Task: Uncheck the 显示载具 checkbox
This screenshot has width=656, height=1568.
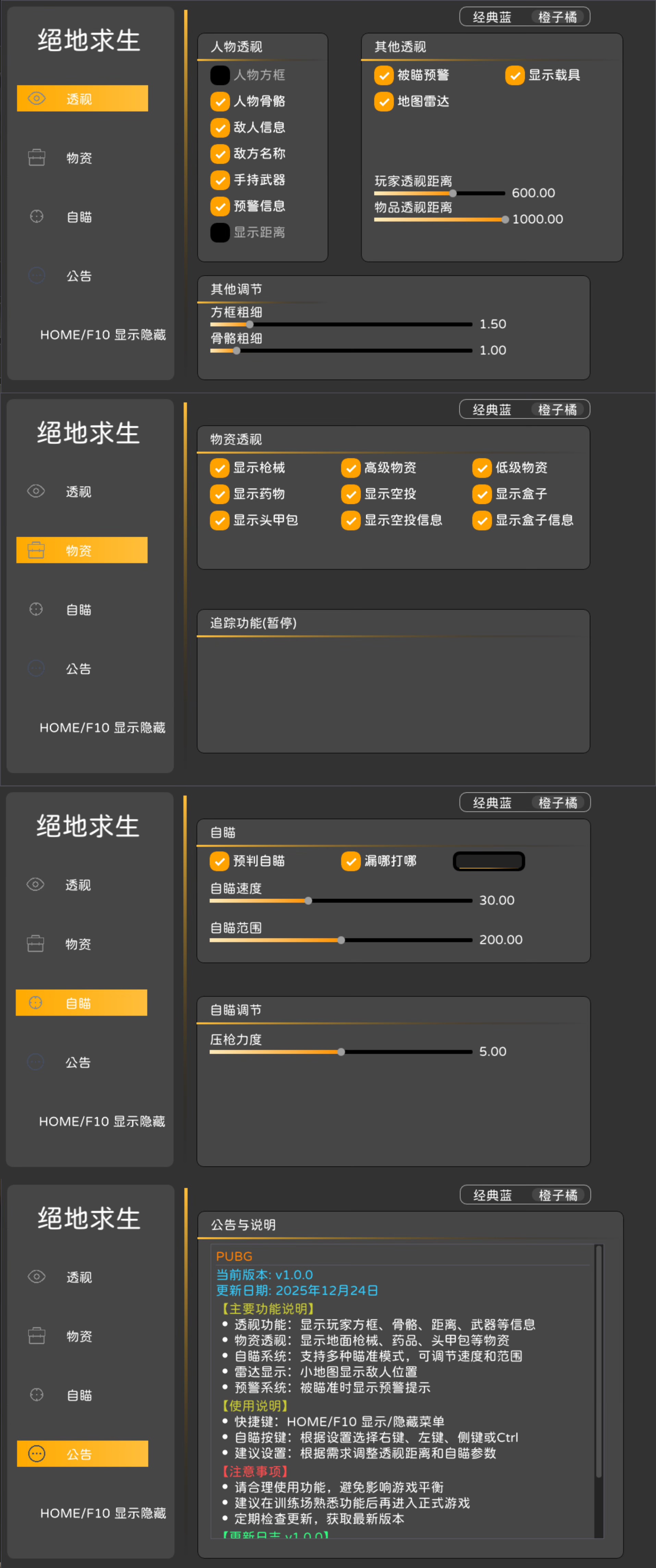Action: pos(515,75)
